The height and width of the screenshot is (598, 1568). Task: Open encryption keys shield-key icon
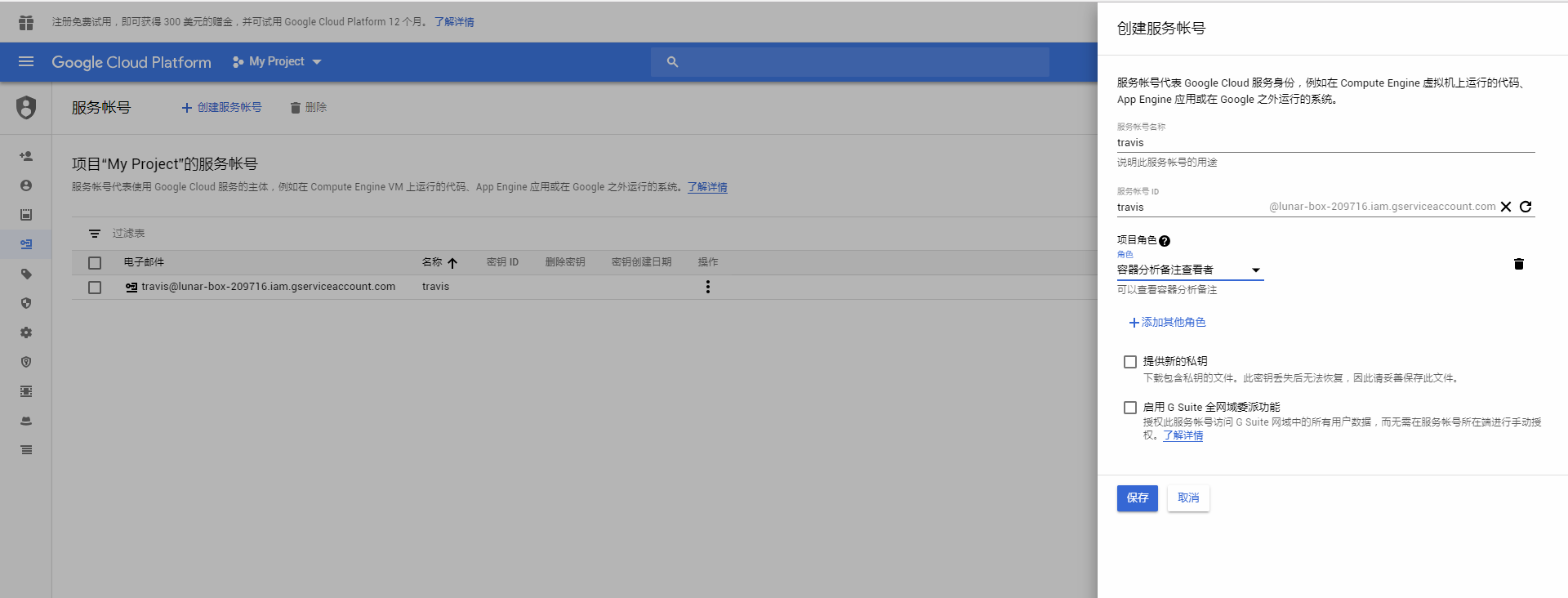pos(26,362)
